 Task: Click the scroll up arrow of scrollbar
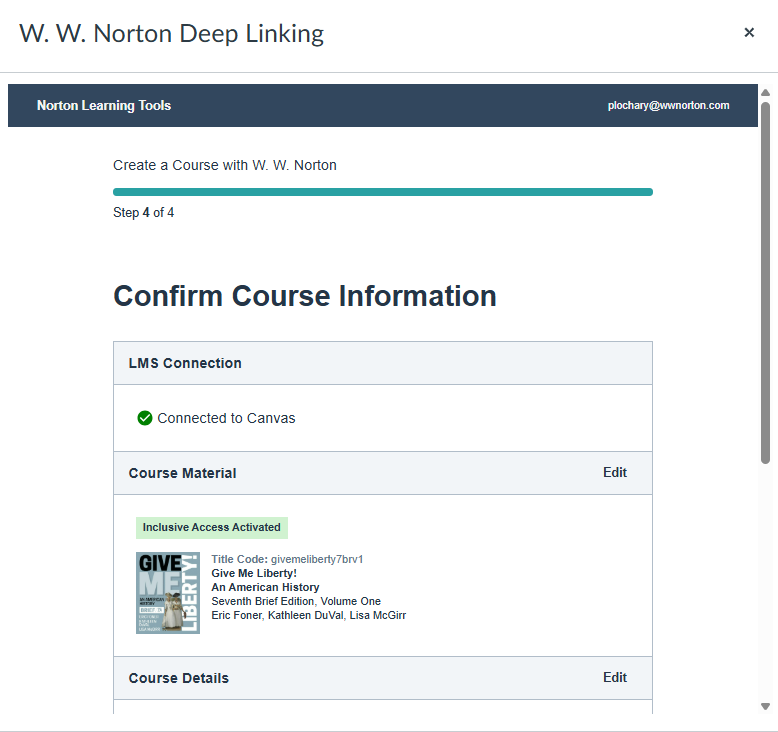(x=765, y=93)
